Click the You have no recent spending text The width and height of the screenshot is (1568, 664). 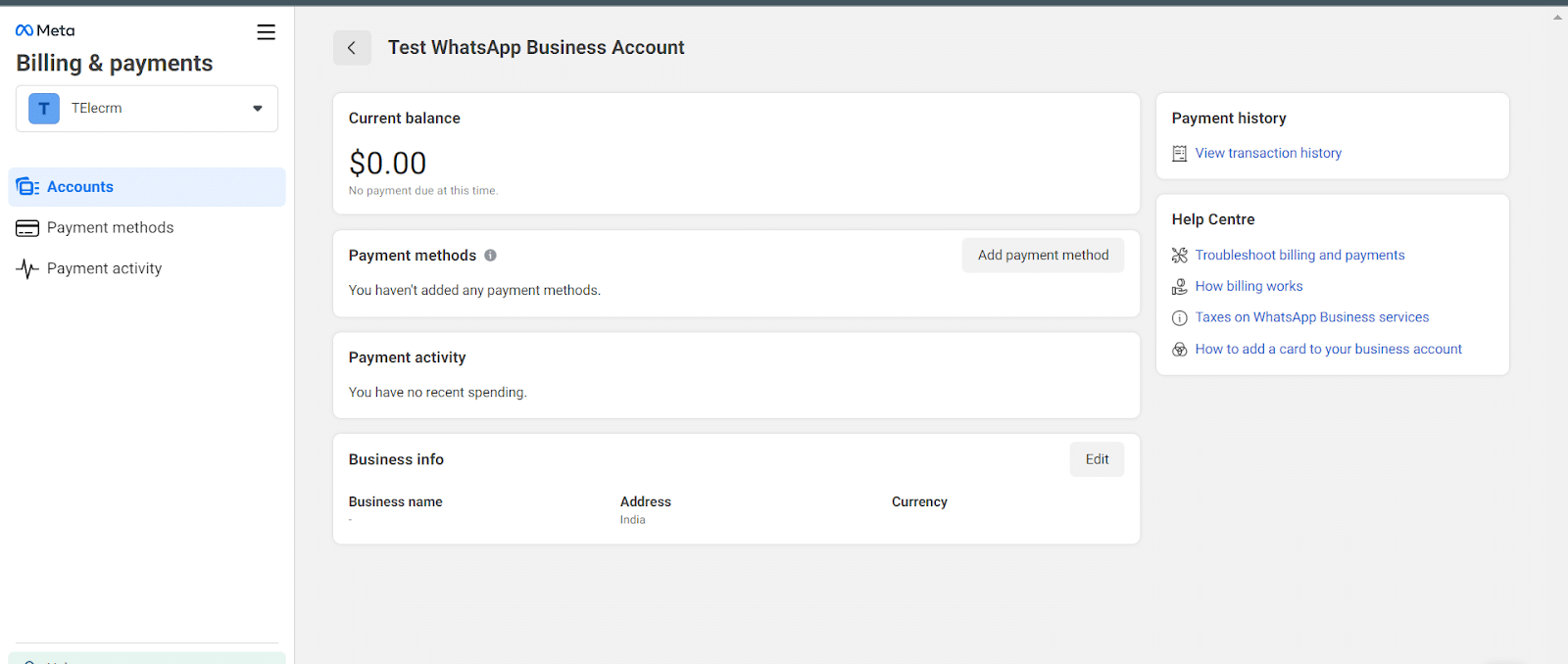[438, 393]
